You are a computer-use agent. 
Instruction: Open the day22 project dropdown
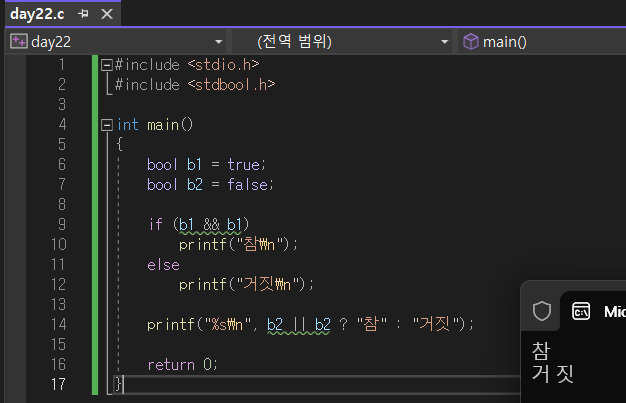pyautogui.click(x=218, y=42)
